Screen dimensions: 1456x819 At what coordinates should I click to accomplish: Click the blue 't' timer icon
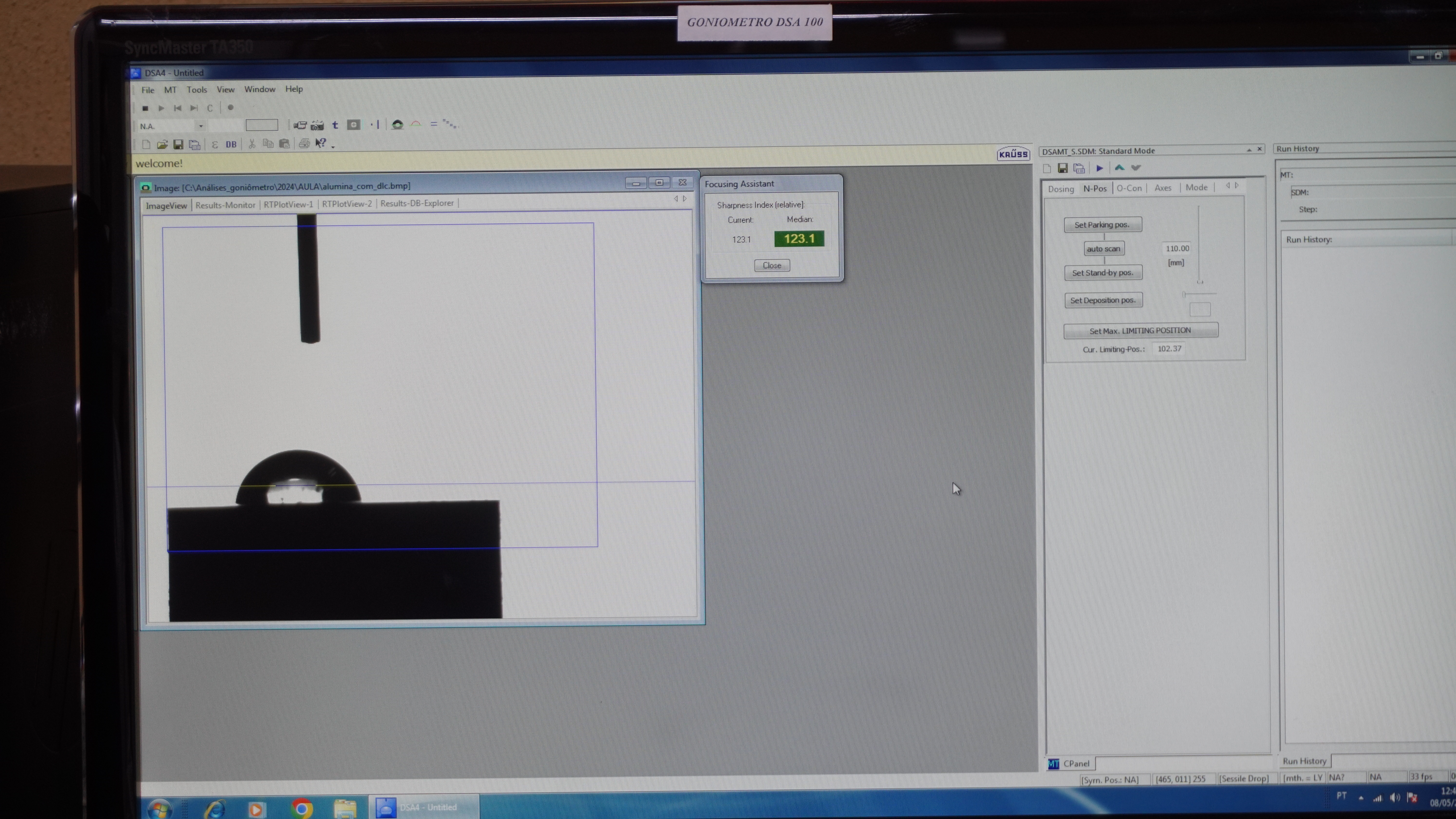[335, 125]
